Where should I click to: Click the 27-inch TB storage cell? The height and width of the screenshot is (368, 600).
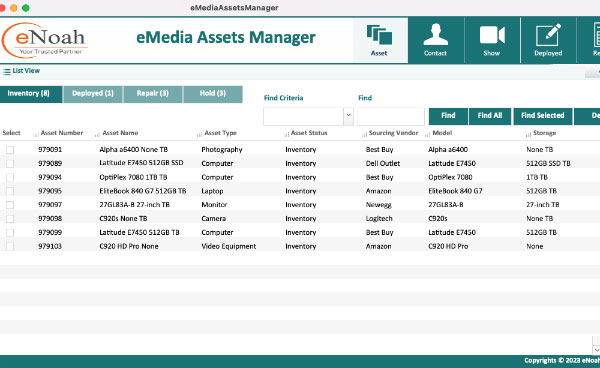click(x=543, y=205)
